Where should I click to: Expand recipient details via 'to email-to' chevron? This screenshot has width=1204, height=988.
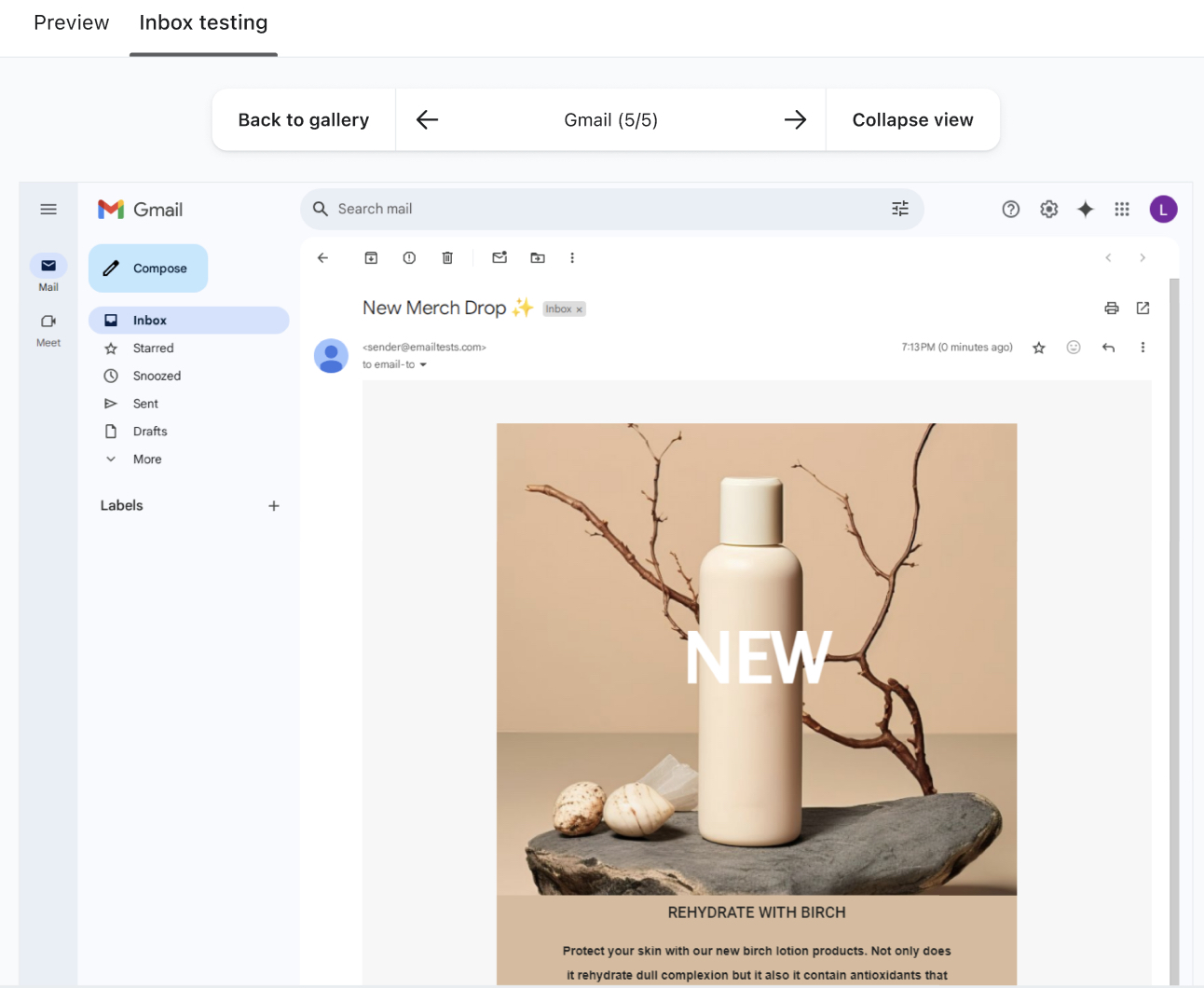422,364
